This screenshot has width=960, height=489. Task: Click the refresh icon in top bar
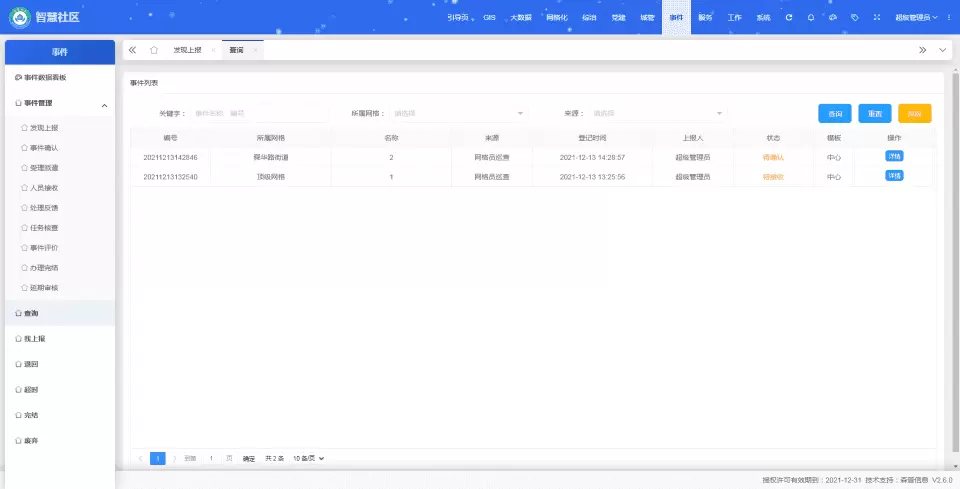tap(789, 18)
